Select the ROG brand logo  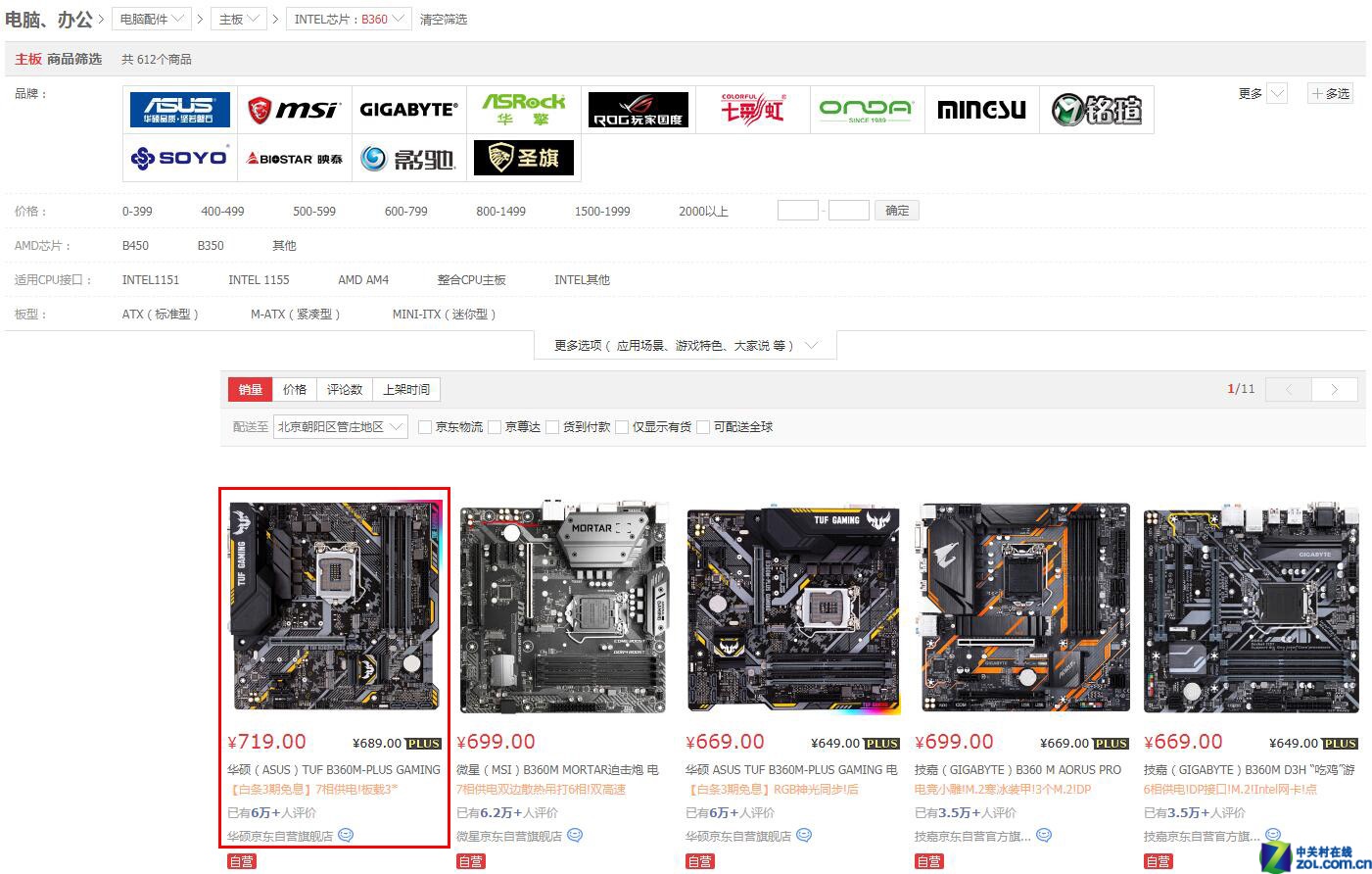coord(638,109)
